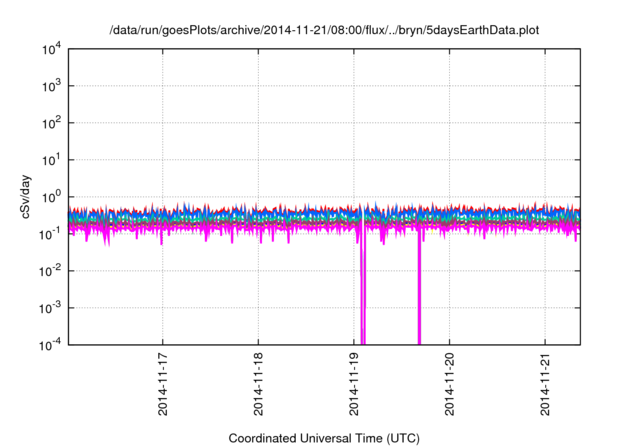Click the 10^0 y-axis tick label
This screenshot has width=640, height=448.
point(51,197)
